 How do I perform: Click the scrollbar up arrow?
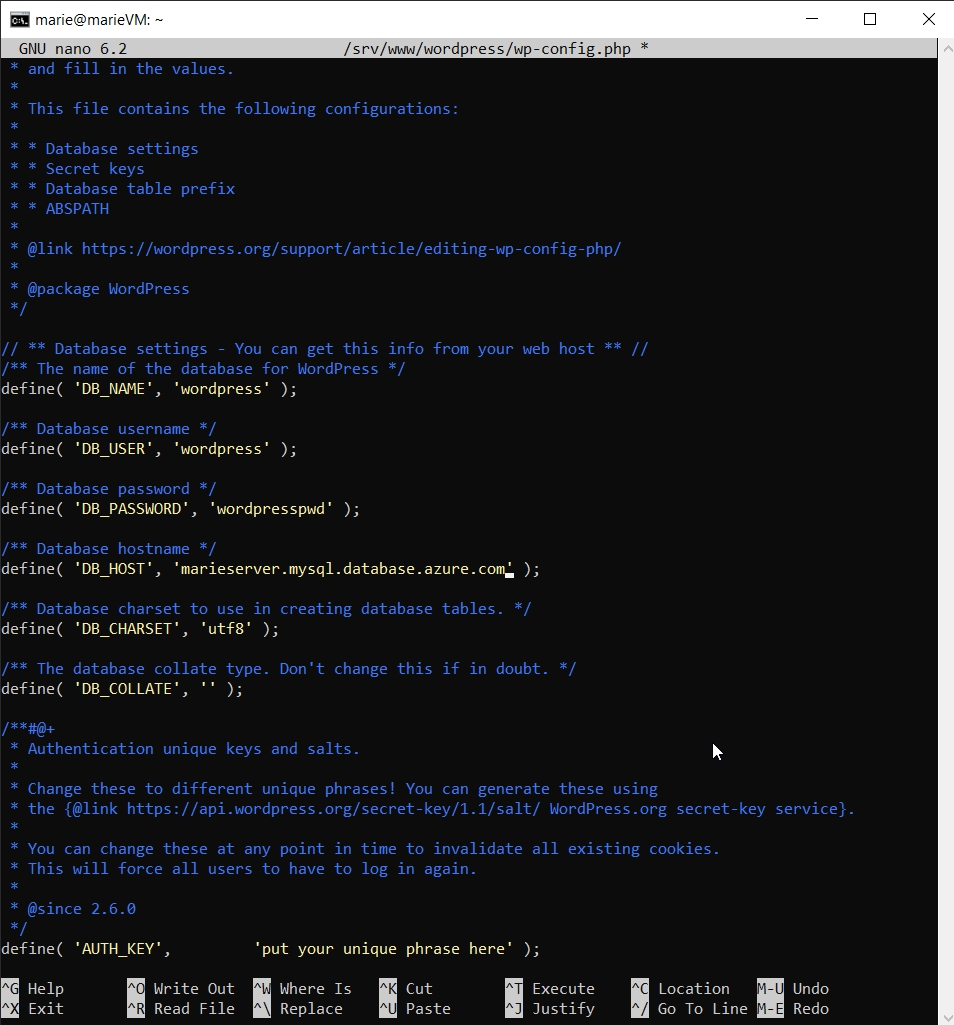(946, 48)
